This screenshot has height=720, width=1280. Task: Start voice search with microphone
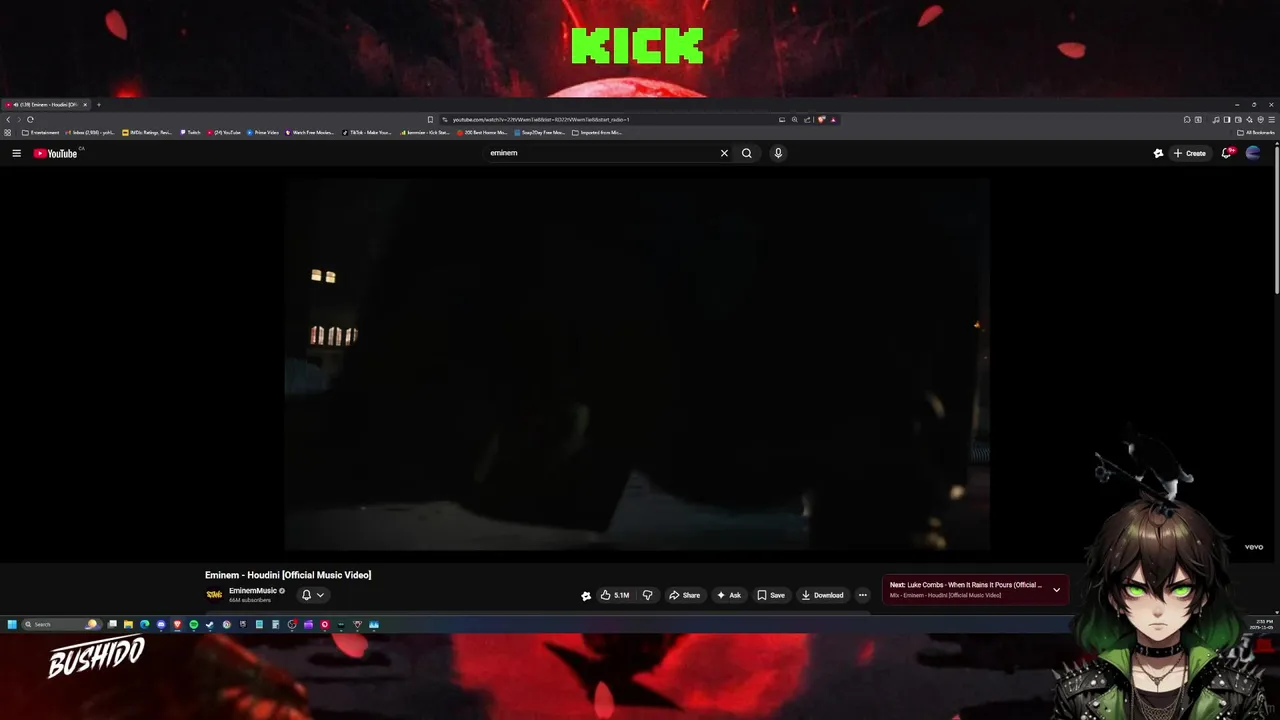tap(778, 153)
